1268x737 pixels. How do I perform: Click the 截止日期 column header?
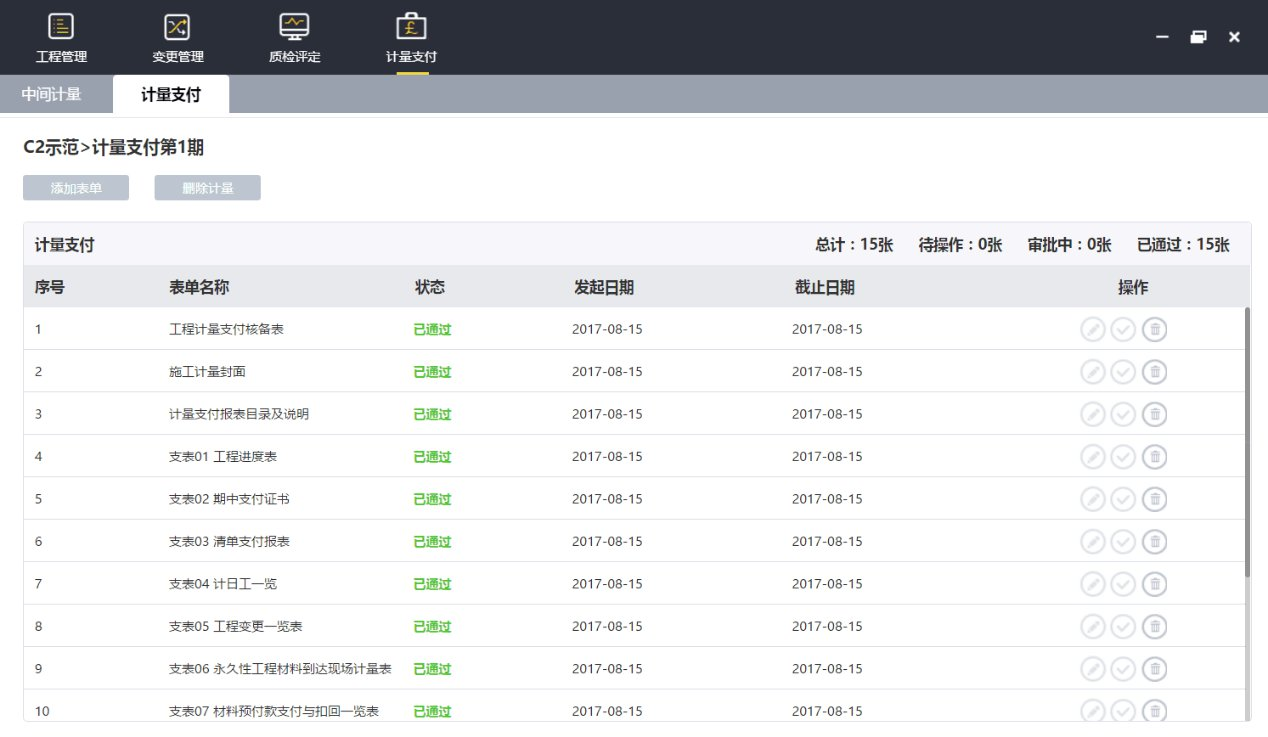click(824, 288)
